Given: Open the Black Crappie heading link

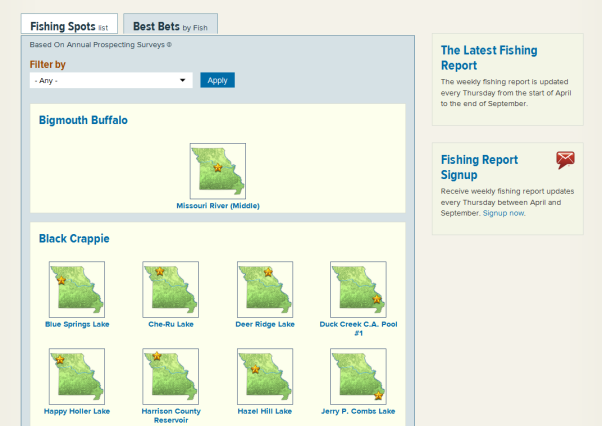Looking at the screenshot, I should click(74, 239).
